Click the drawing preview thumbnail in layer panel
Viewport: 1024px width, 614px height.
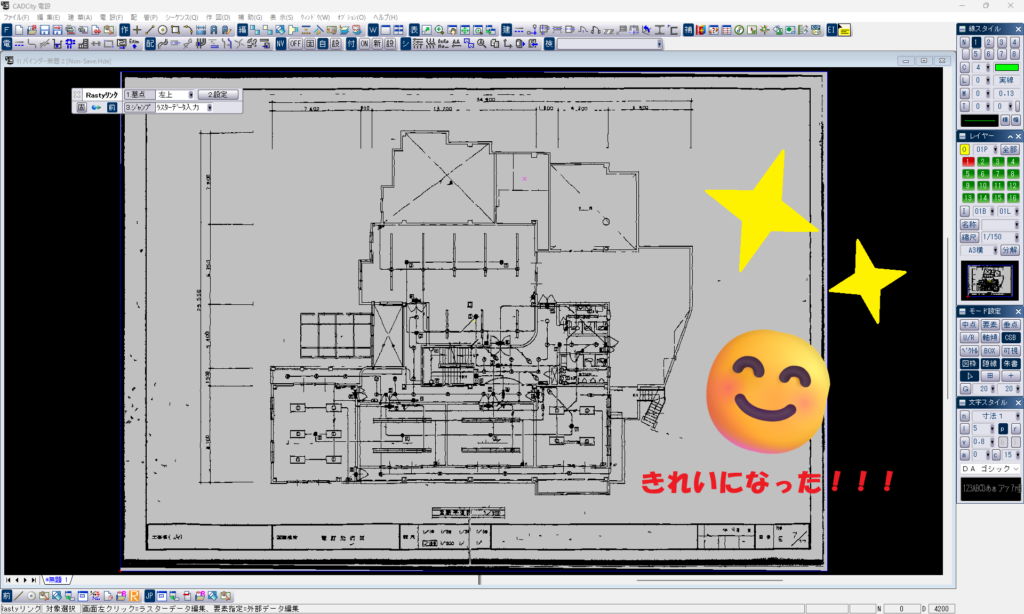pyautogui.click(x=989, y=280)
